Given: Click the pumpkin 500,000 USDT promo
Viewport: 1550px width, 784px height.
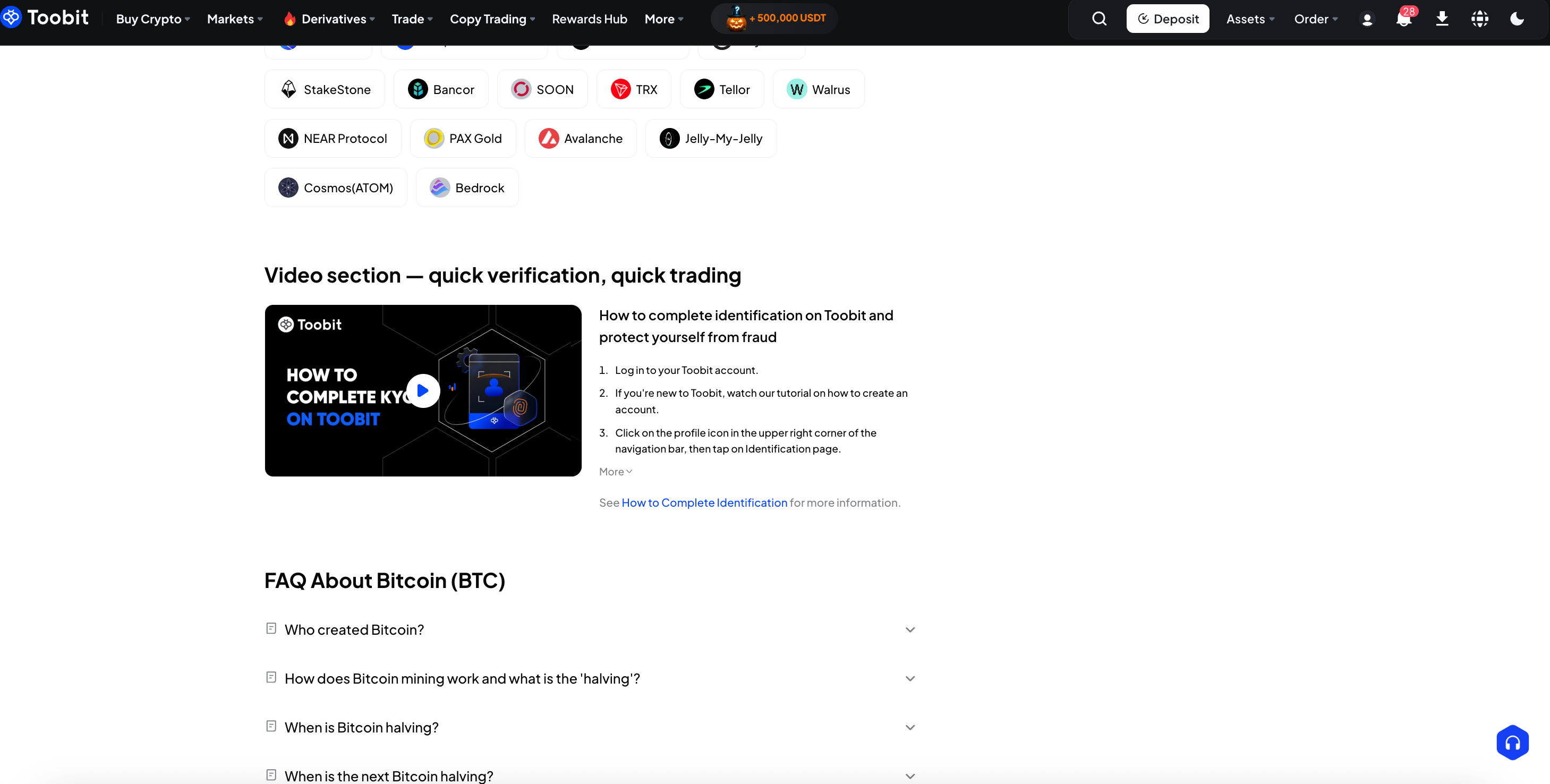Looking at the screenshot, I should (x=775, y=18).
